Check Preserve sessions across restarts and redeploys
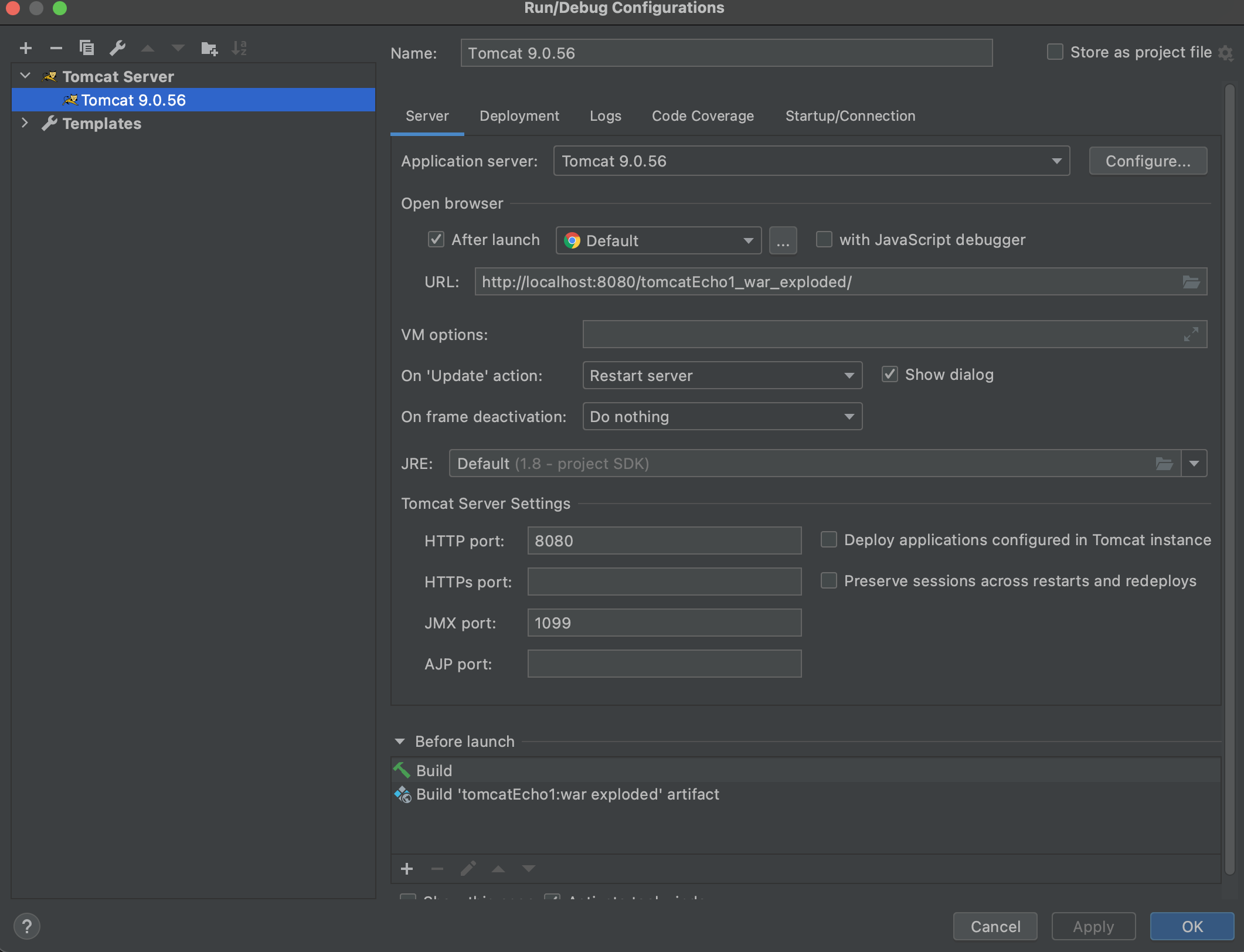Viewport: 1244px width, 952px height. click(829, 580)
